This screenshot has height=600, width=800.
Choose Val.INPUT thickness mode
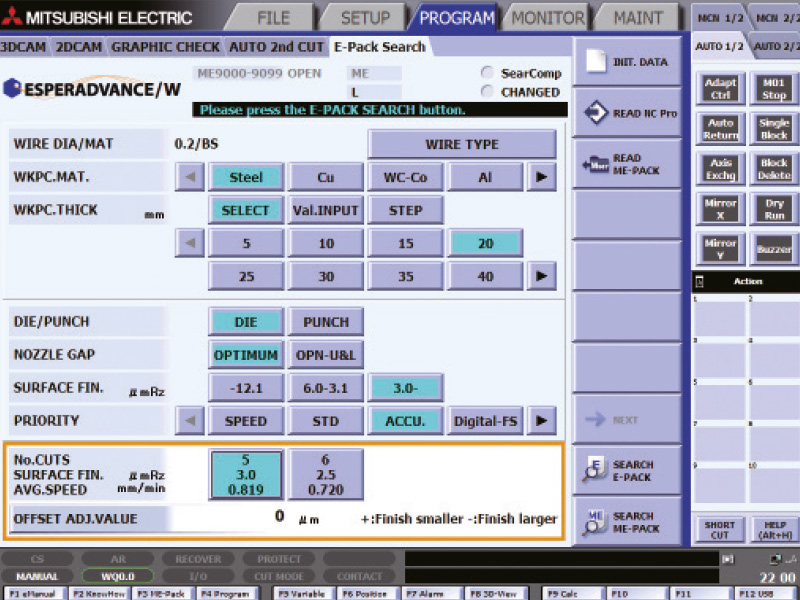click(326, 210)
